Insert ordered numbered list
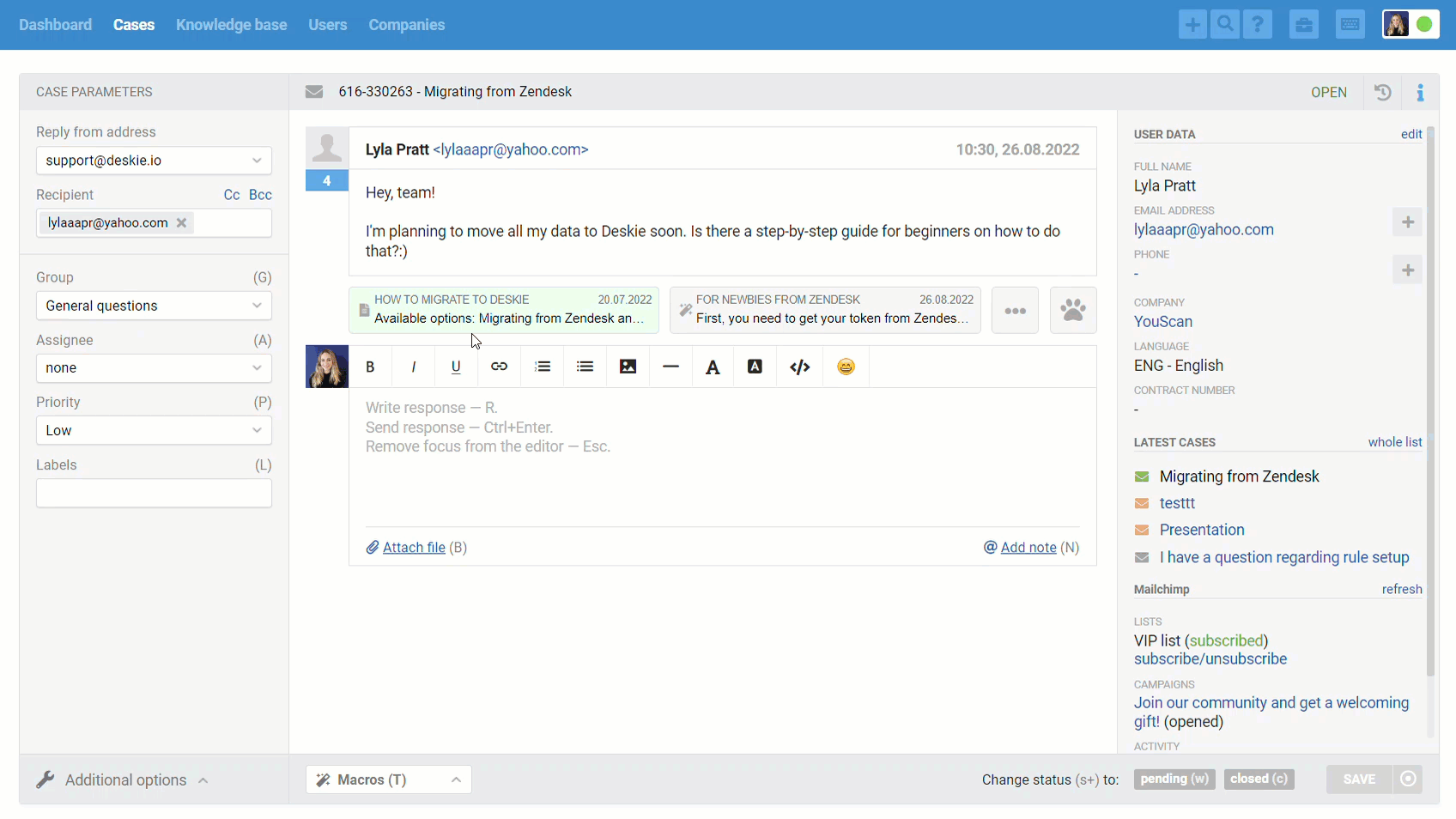 pyautogui.click(x=543, y=367)
